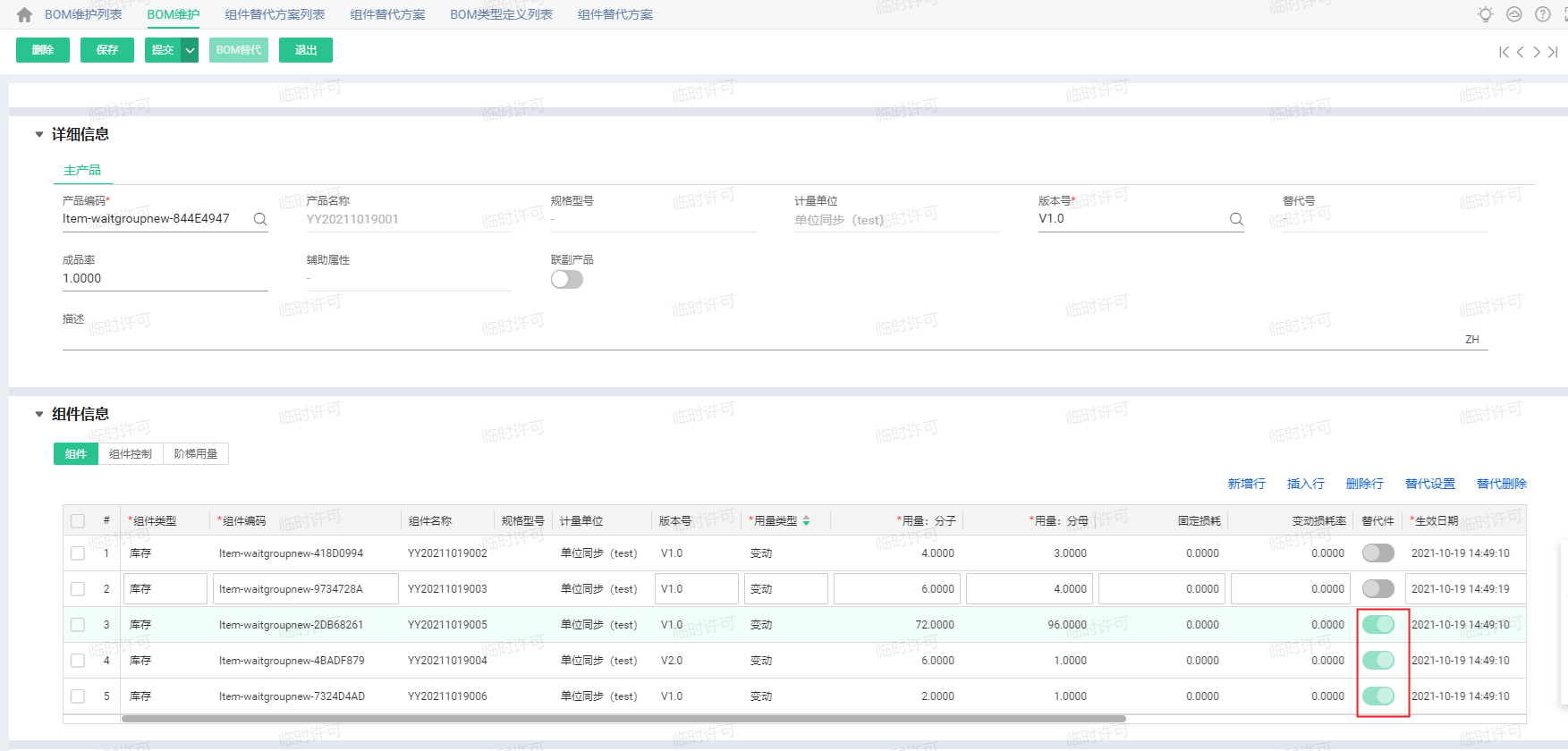Check the checkbox for row 5

pos(78,696)
